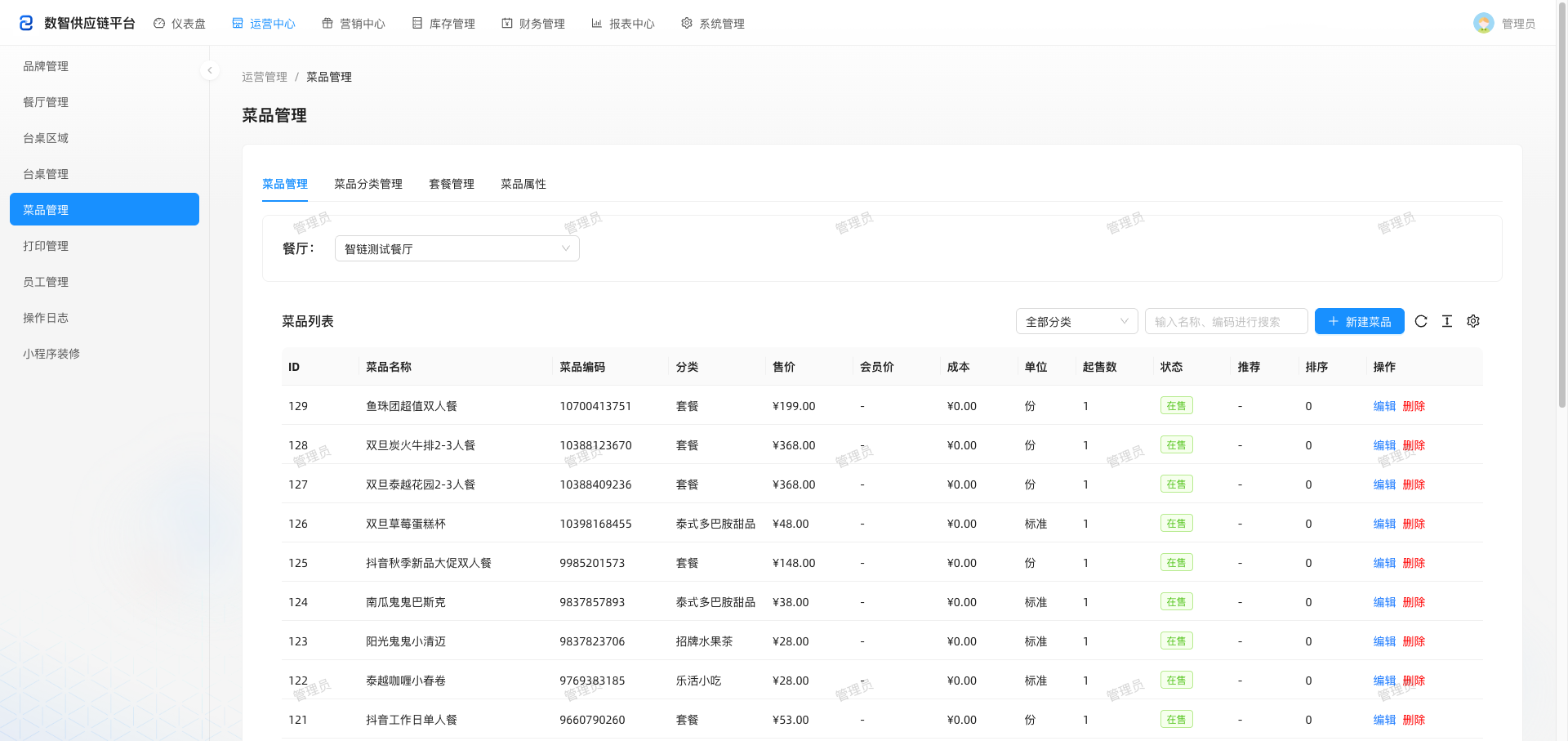Click dish code 10700413751

click(595, 406)
